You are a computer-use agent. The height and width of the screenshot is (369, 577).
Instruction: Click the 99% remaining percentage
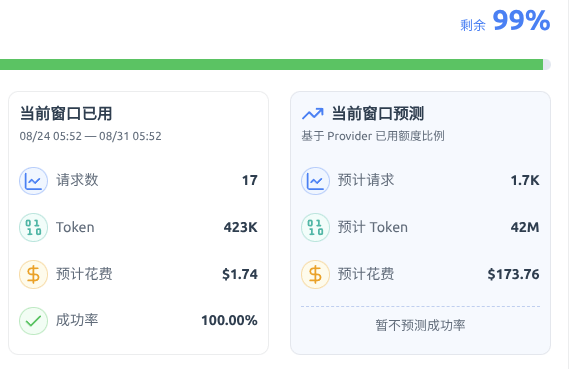click(521, 20)
